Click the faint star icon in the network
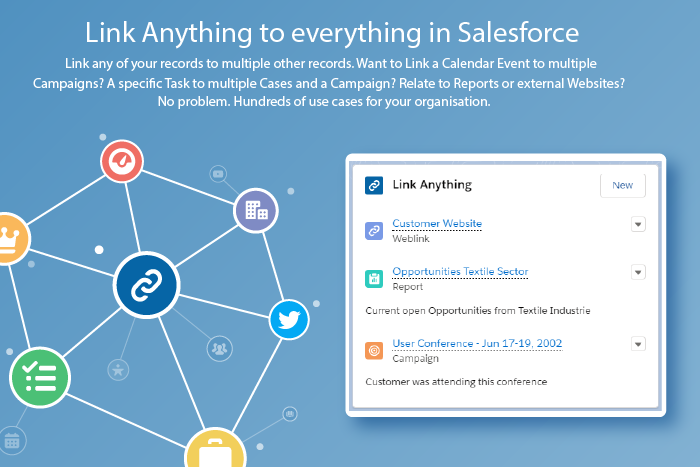The image size is (700, 467). 119,370
